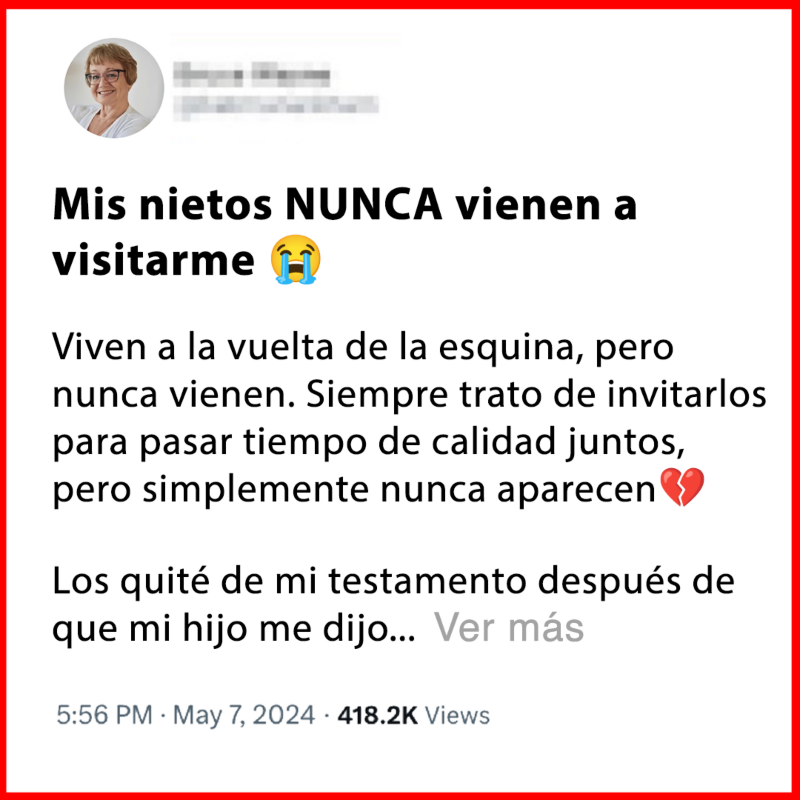800x800 pixels.
Task: Click the crying face emoji
Action: [x=296, y=259]
